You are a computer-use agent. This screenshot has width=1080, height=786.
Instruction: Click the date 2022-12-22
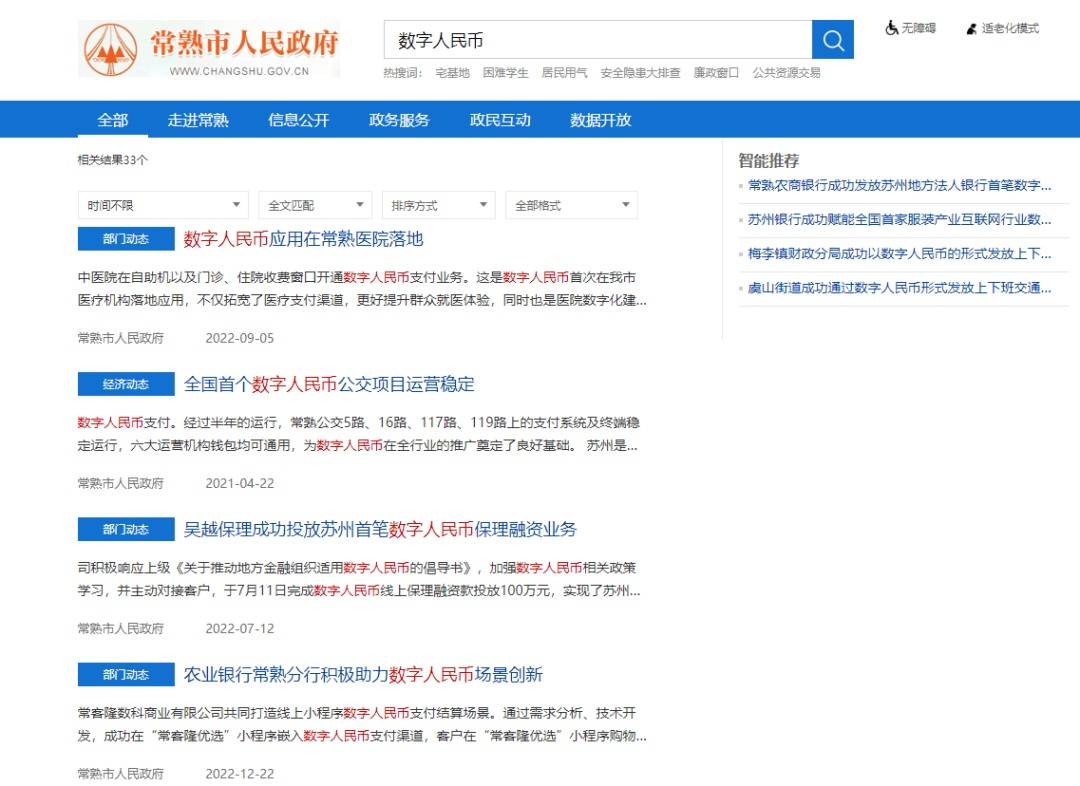click(x=240, y=774)
